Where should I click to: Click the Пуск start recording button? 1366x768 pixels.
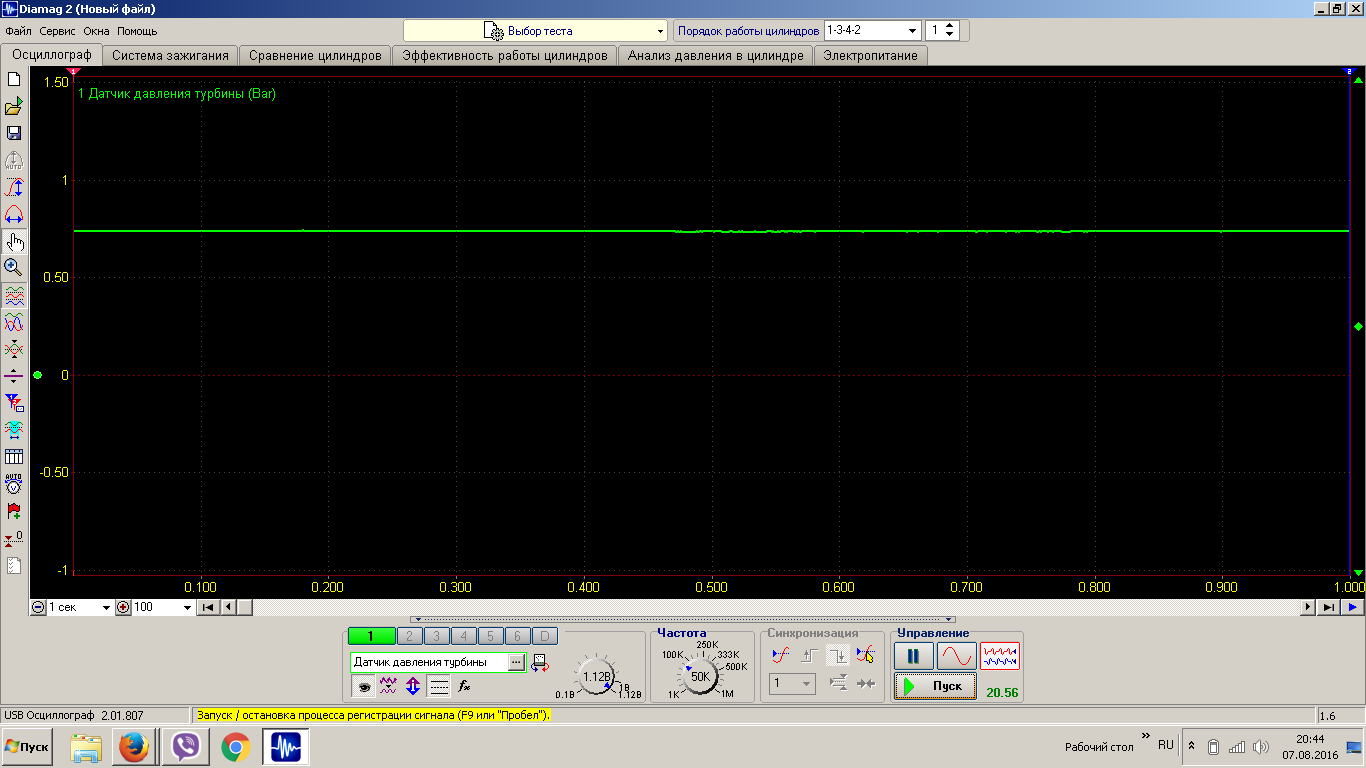(x=935, y=686)
